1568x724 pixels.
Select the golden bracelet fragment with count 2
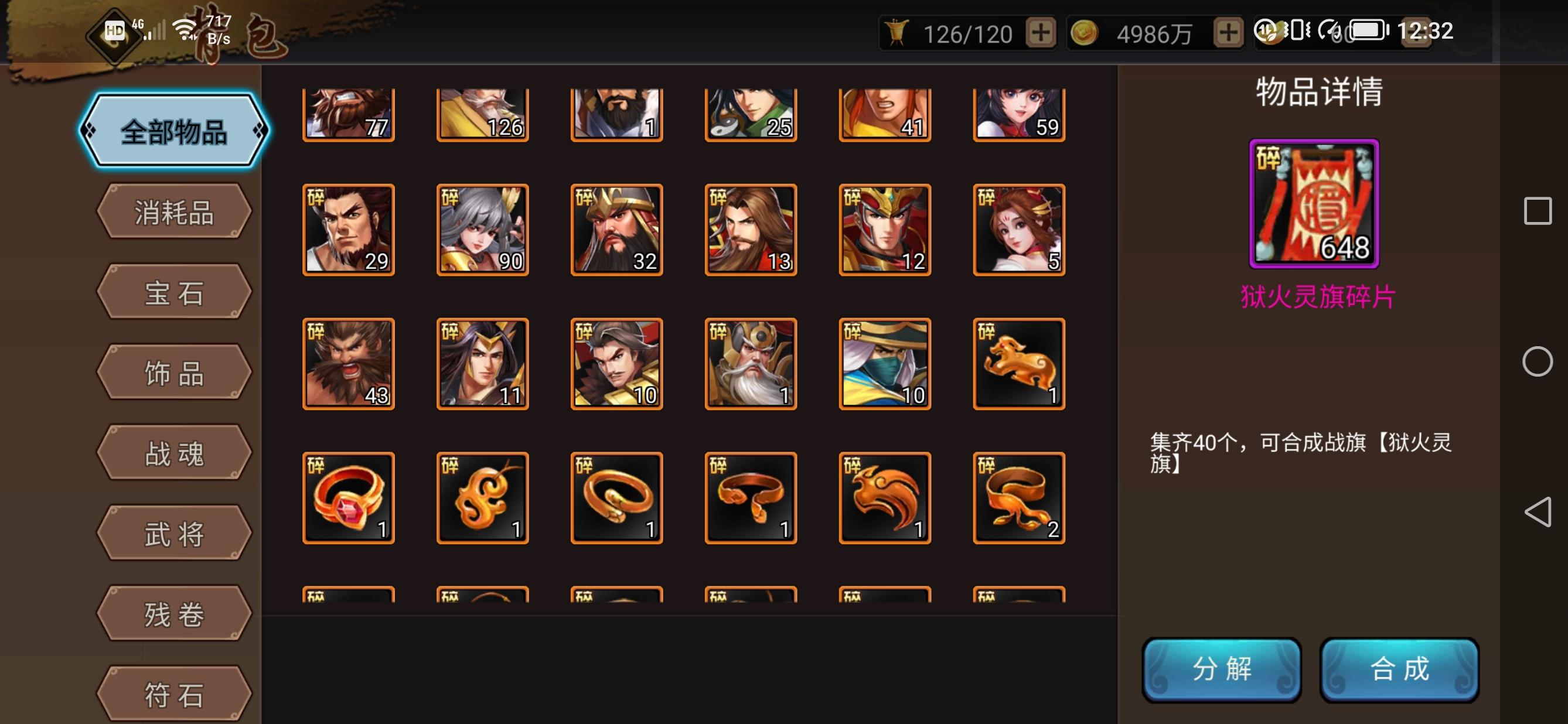point(1019,498)
